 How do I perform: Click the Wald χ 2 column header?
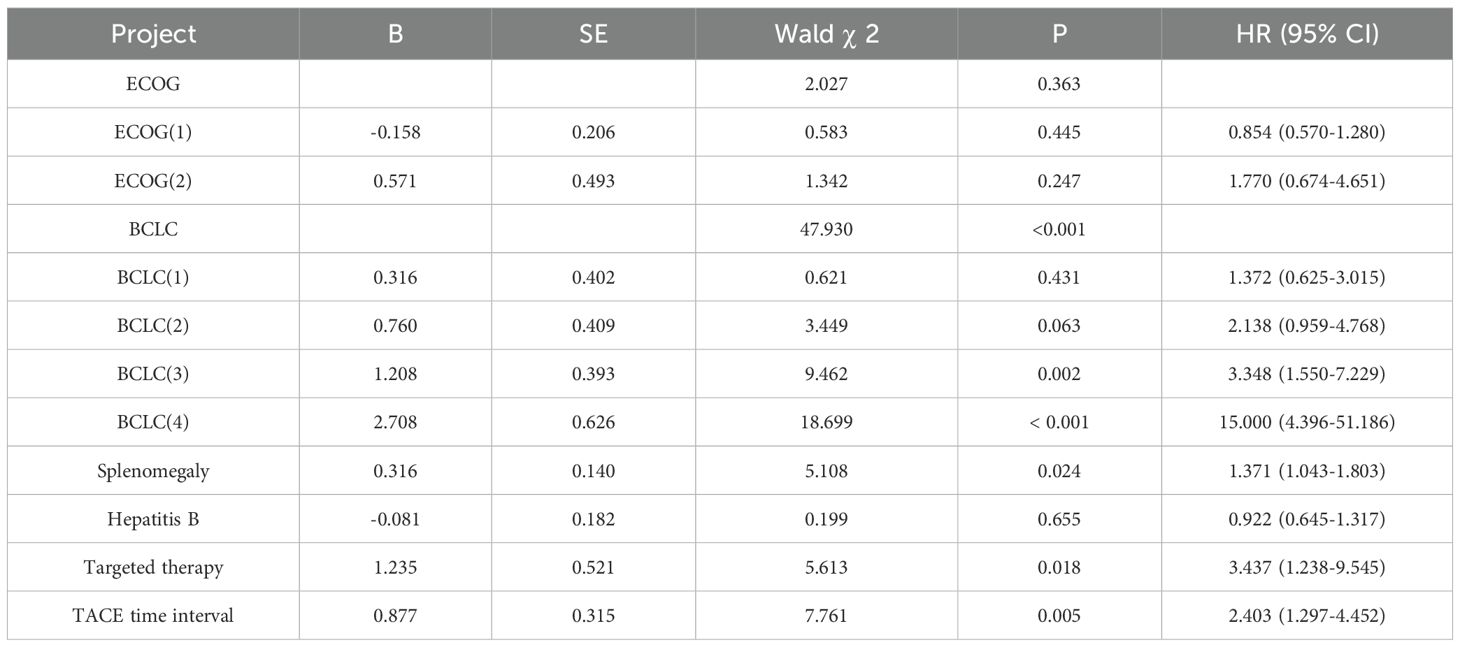826,33
